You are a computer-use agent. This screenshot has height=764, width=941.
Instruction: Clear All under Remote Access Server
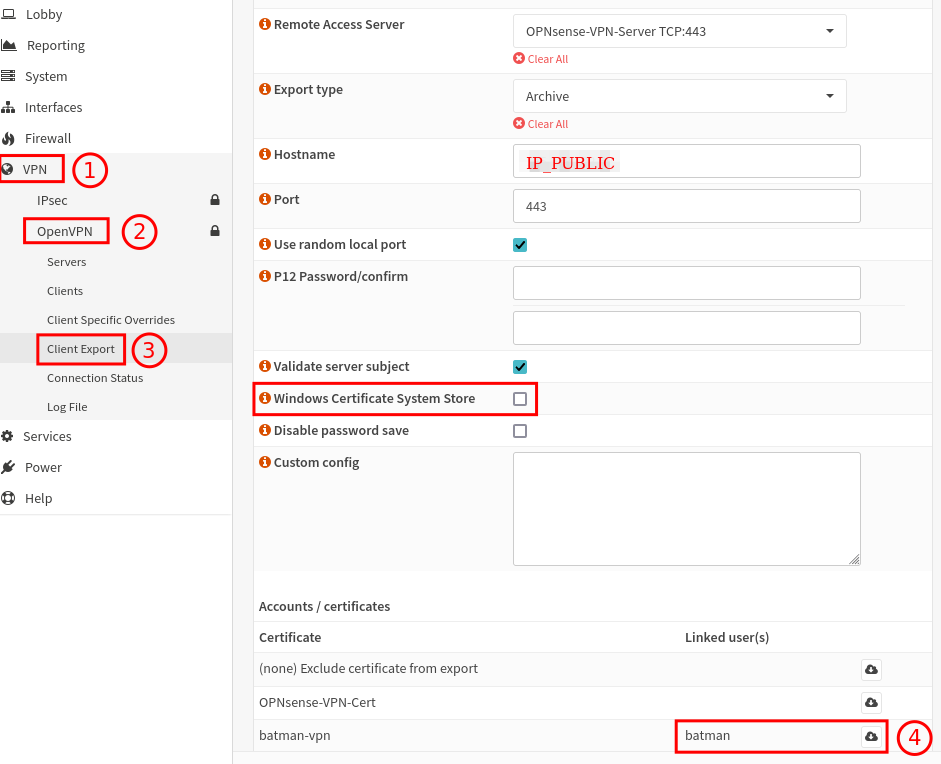pos(541,59)
